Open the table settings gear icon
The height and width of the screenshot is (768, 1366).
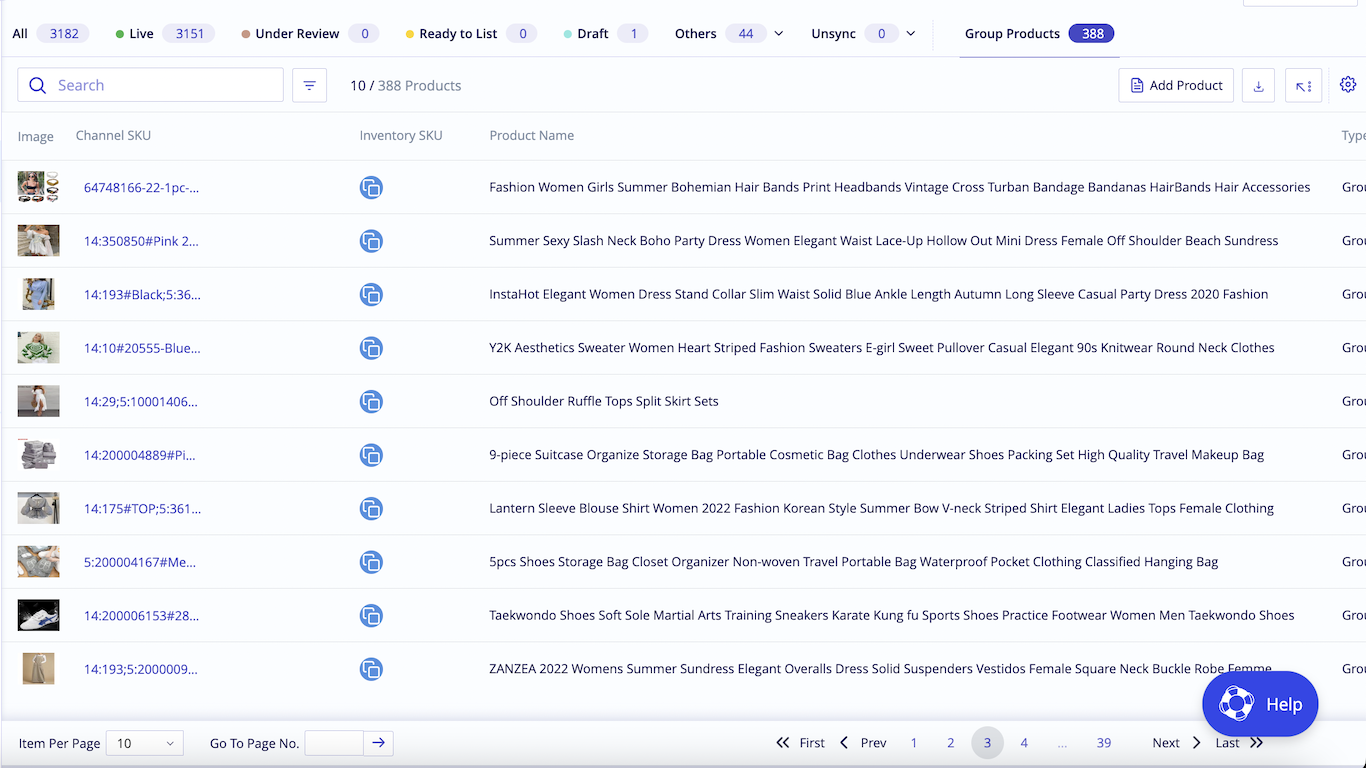(1348, 85)
